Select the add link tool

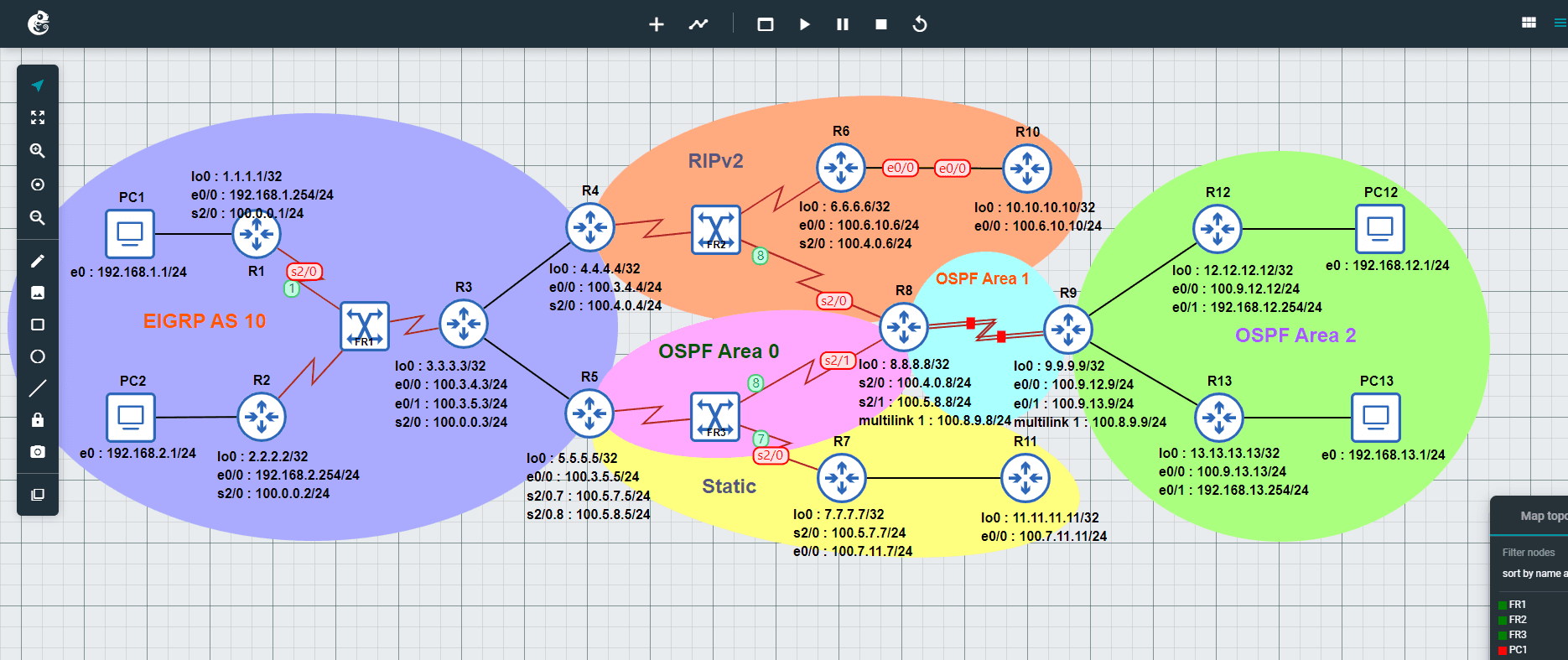pyautogui.click(x=698, y=24)
